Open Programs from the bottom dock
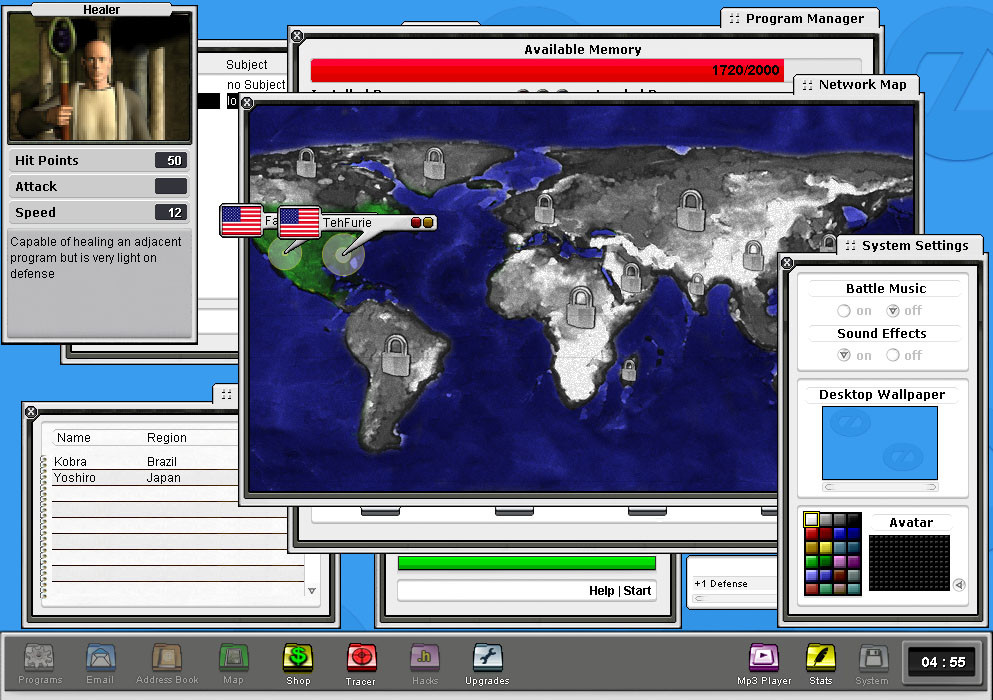Image resolution: width=993 pixels, height=700 pixels. pos(39,663)
